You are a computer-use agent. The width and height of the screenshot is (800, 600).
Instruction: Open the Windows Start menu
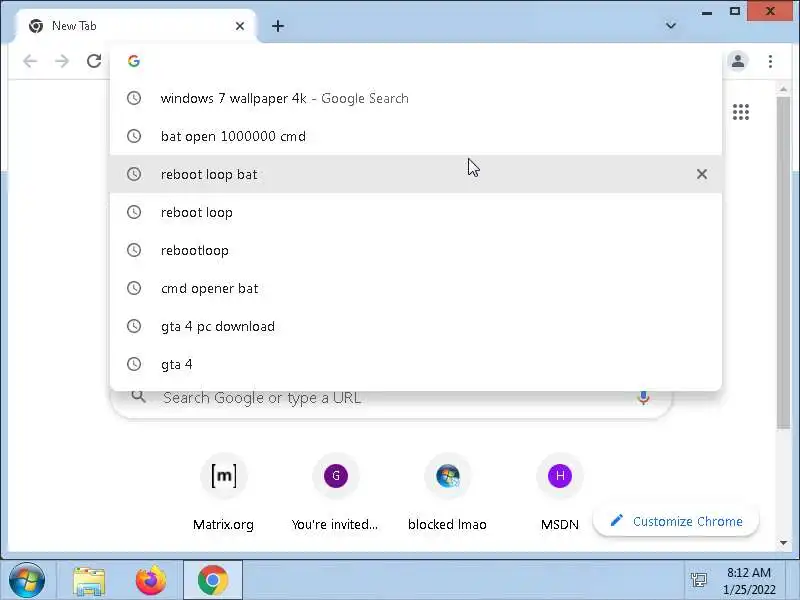(27, 580)
